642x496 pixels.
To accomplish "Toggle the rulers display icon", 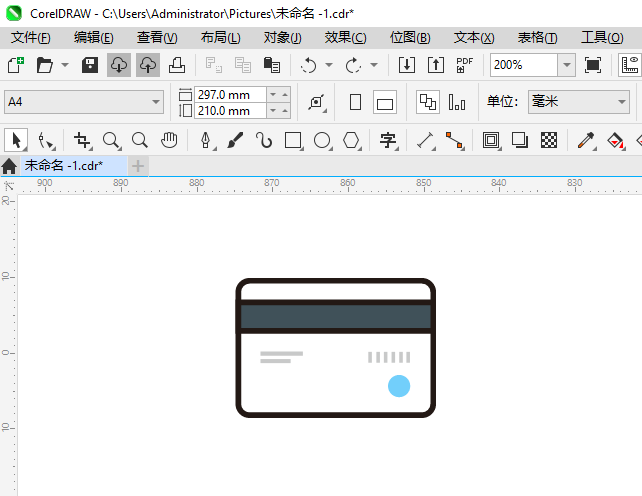I will point(630,65).
